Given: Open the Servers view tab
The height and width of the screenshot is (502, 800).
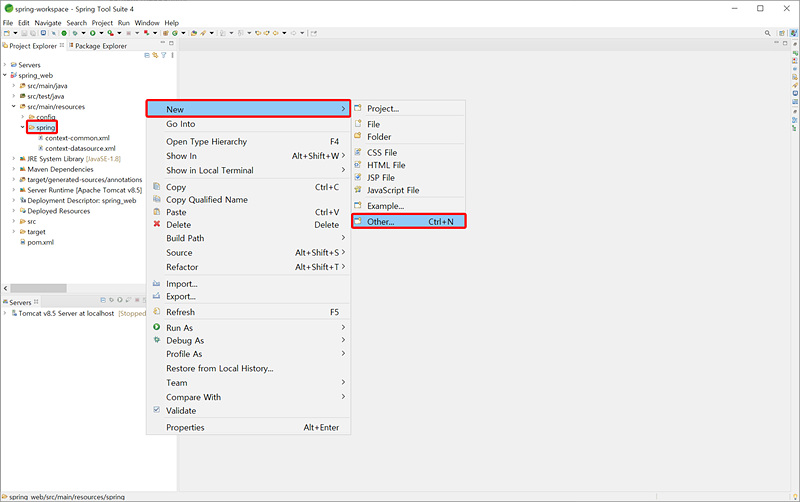Looking at the screenshot, I should click(20, 303).
